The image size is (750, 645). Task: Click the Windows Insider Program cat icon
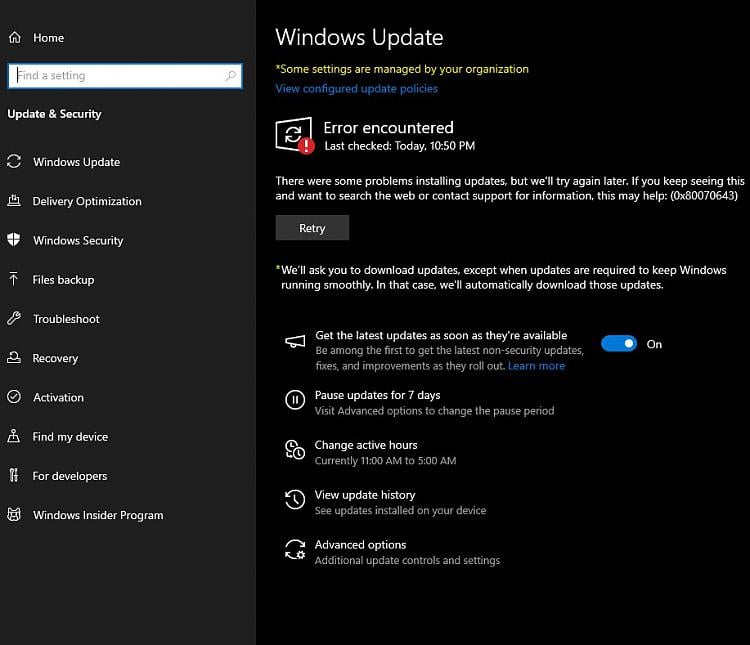coord(14,514)
